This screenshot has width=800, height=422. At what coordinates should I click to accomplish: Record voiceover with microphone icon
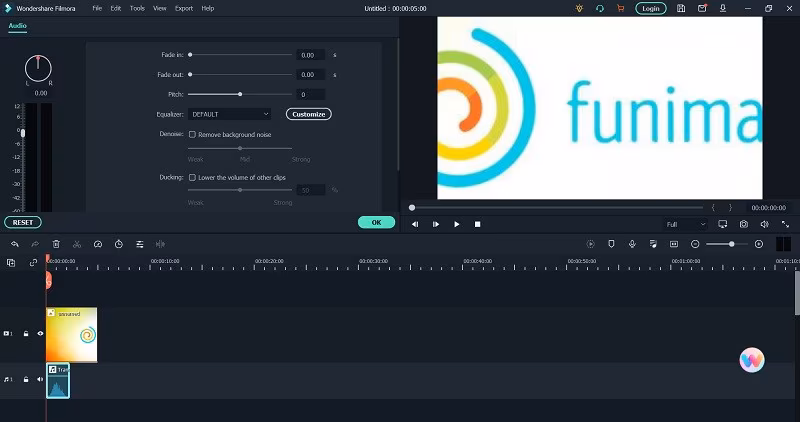pos(632,244)
